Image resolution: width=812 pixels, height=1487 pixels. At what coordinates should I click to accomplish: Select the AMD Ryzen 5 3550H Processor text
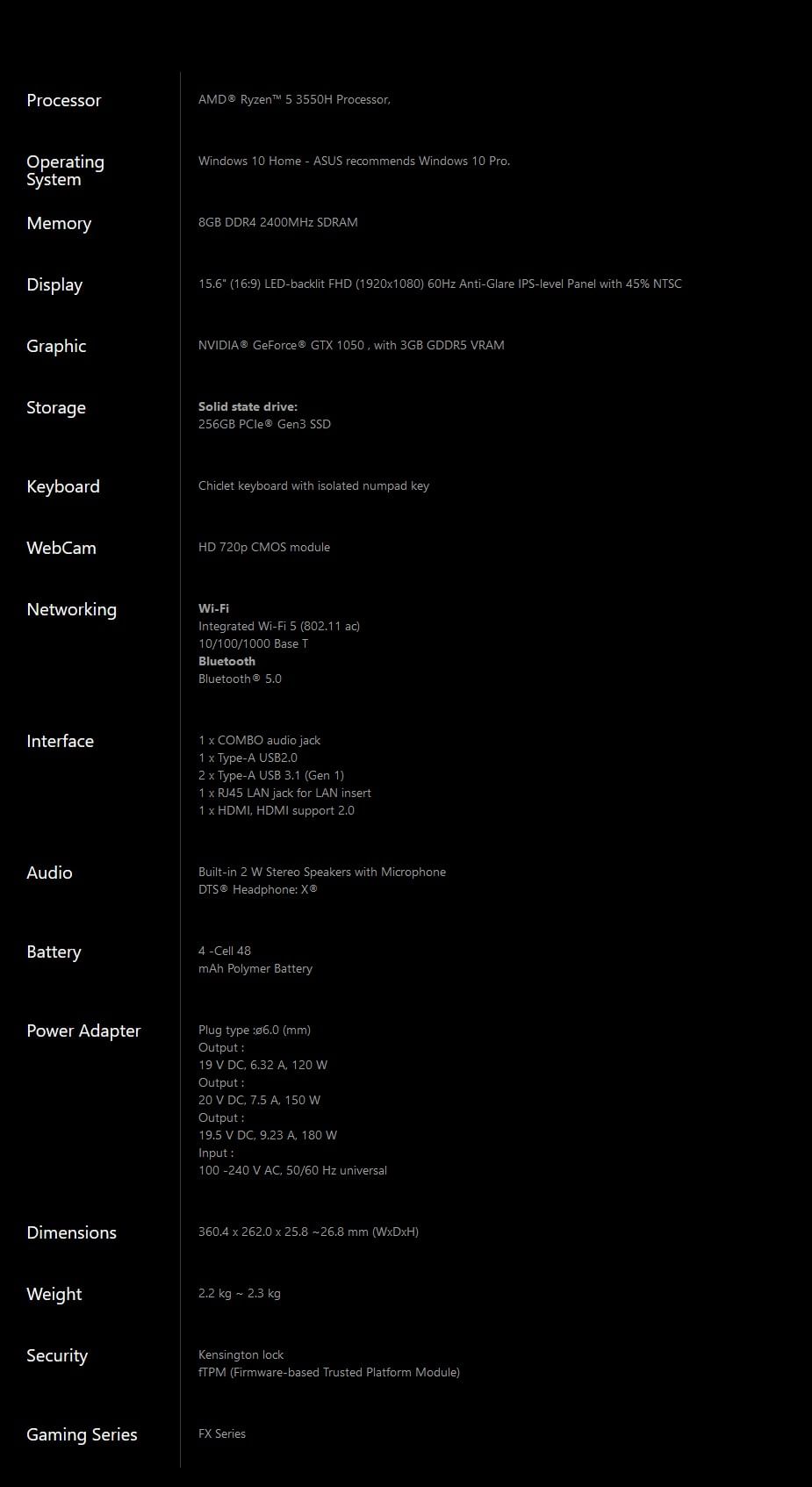point(294,100)
